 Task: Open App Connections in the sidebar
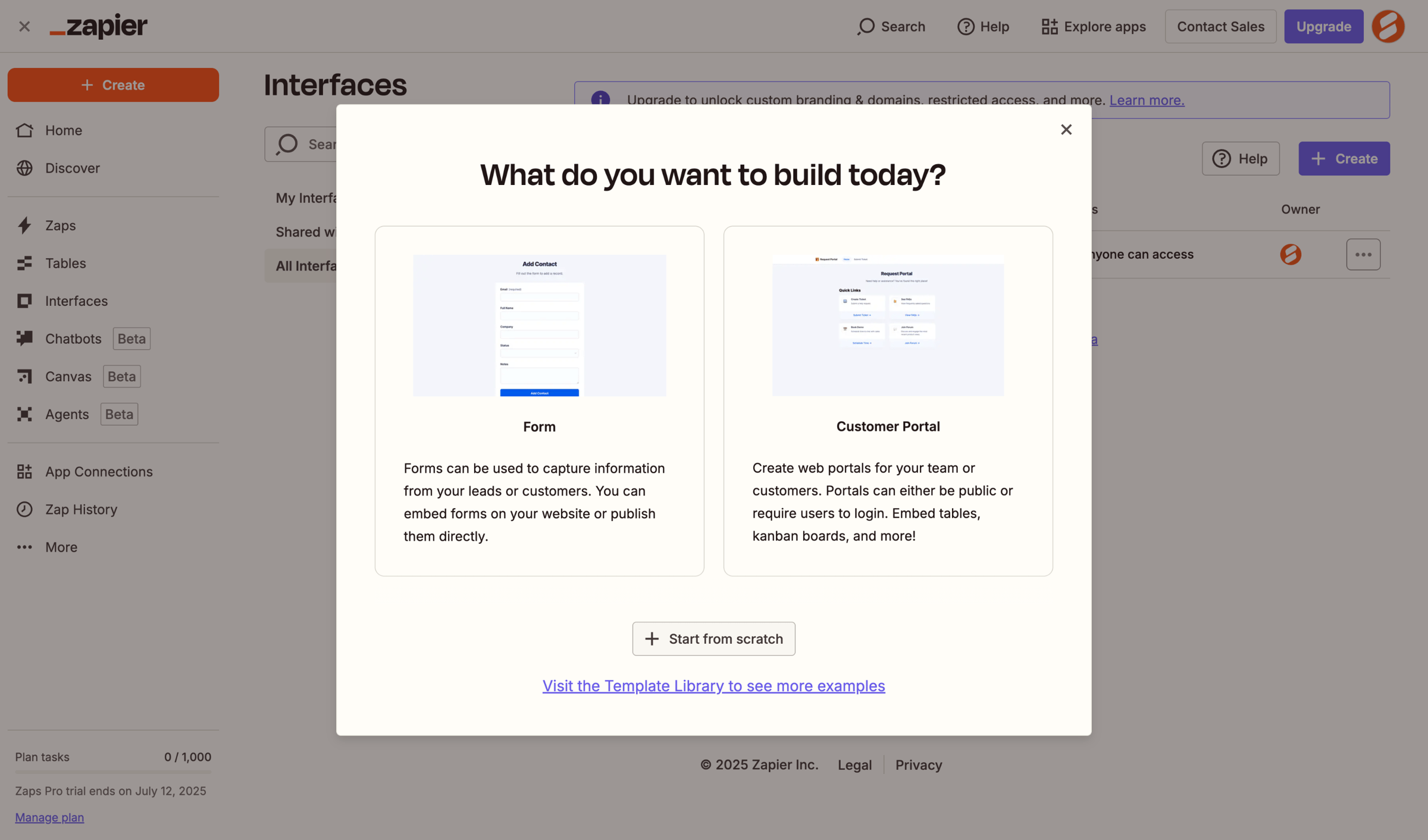pos(113,471)
